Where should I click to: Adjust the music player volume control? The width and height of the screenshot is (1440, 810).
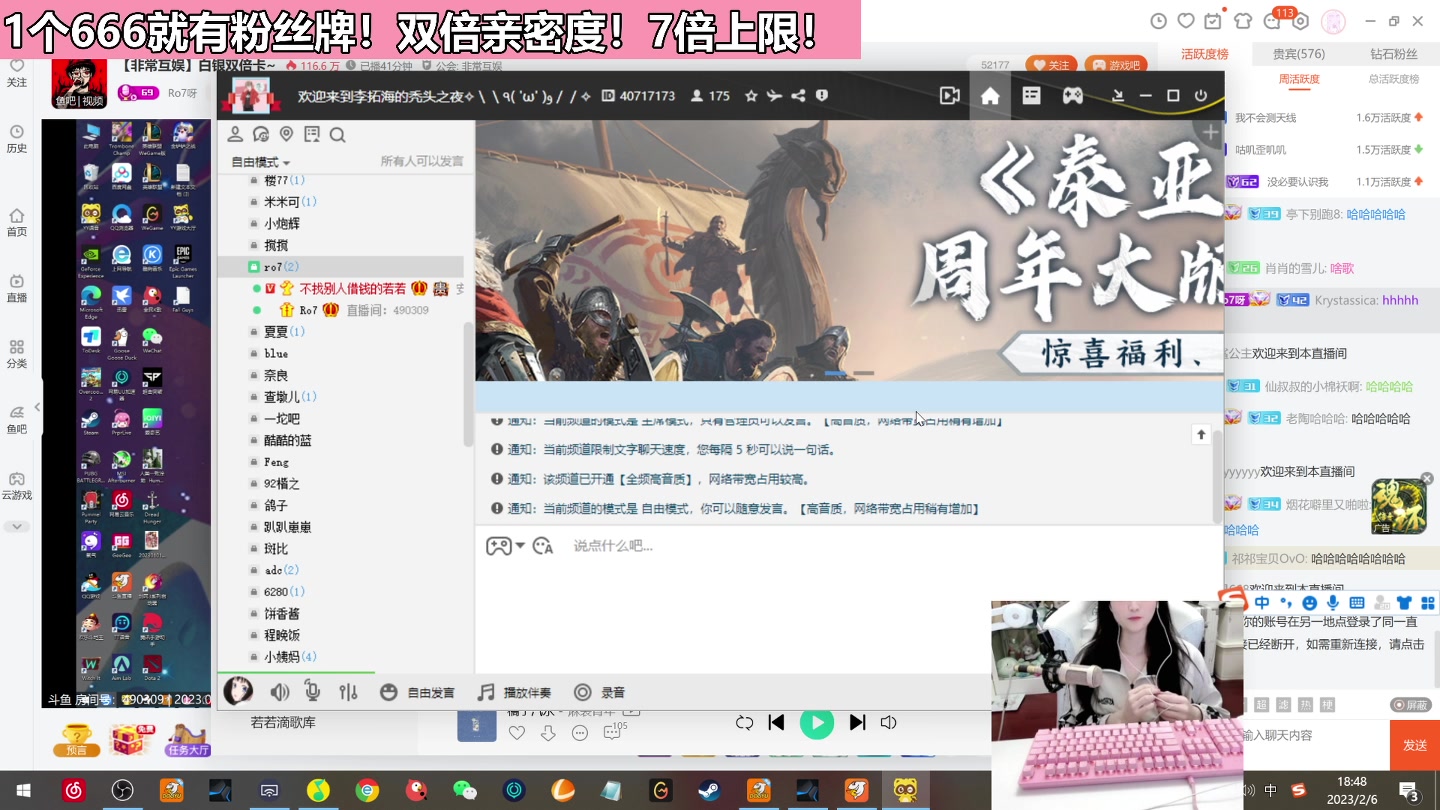(x=888, y=722)
